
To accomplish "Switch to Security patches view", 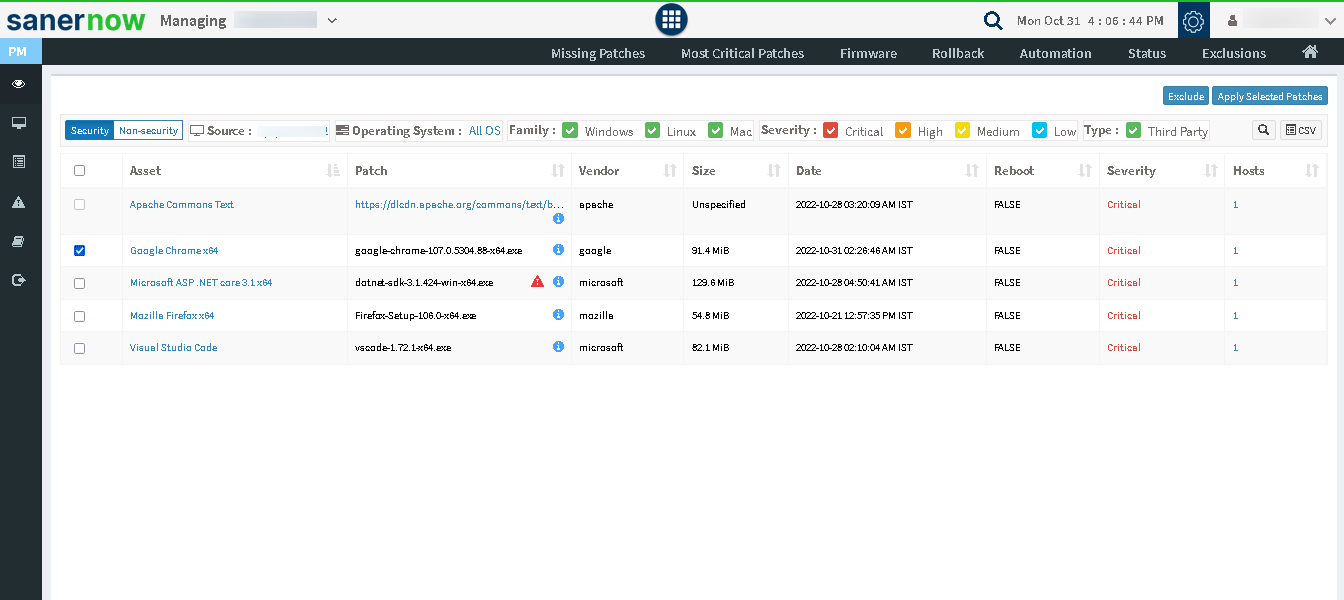I will coord(90,130).
